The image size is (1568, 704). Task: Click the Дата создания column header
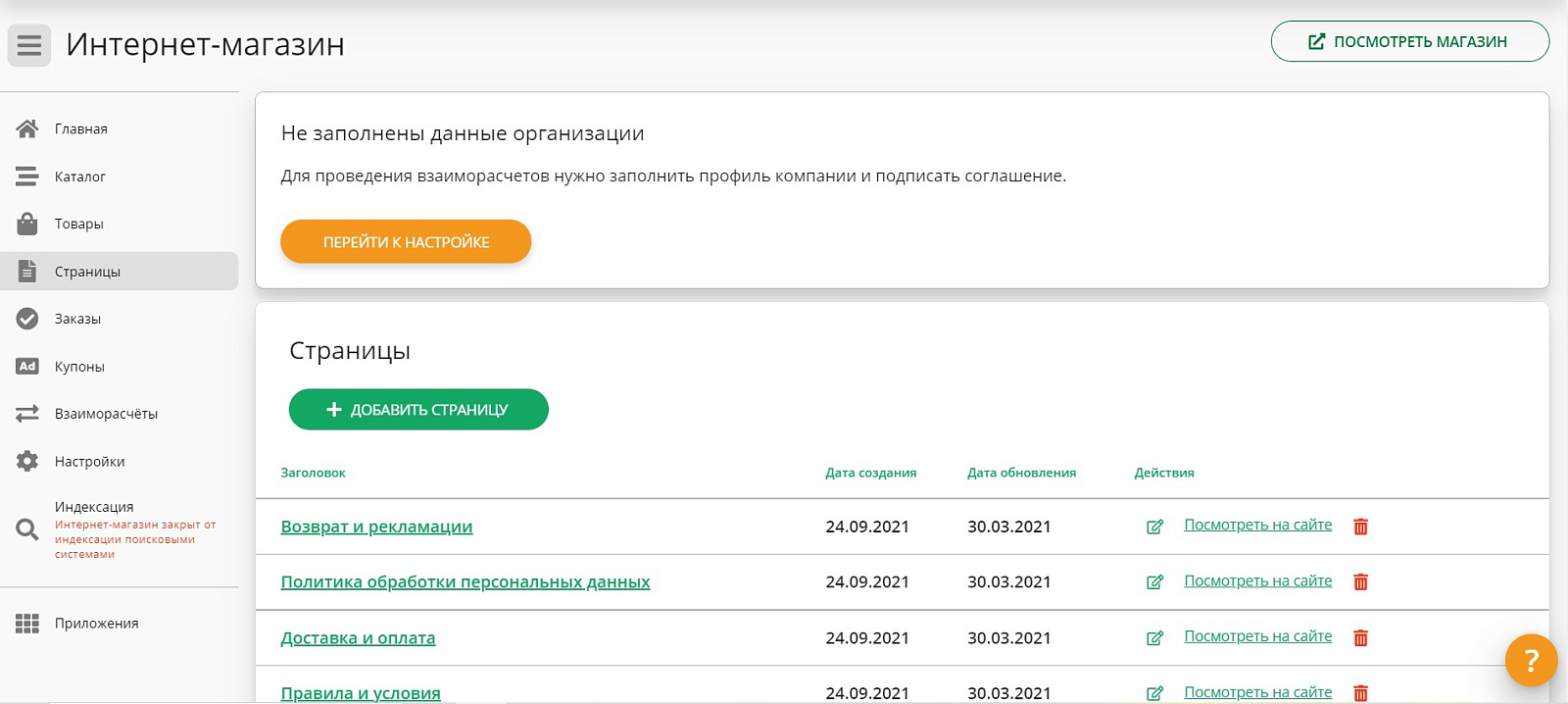[x=870, y=473]
